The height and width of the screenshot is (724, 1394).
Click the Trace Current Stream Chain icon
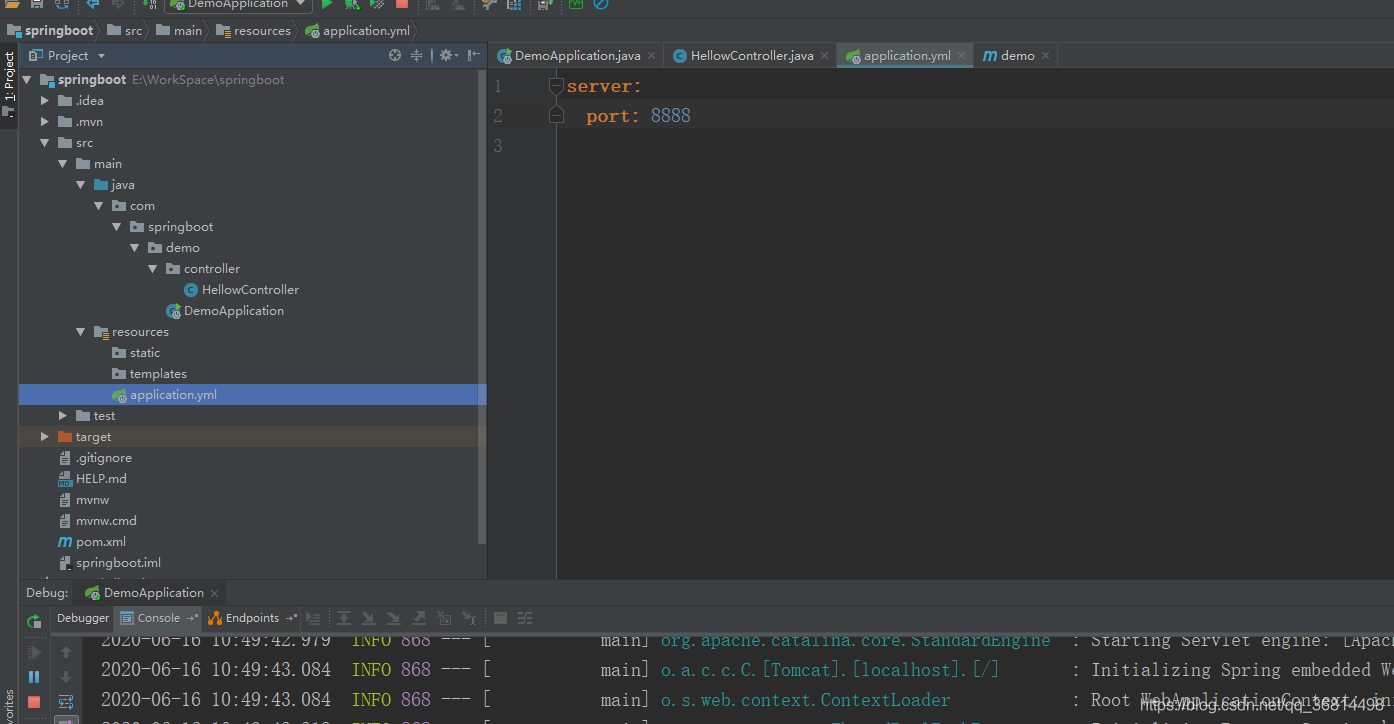click(x=525, y=618)
